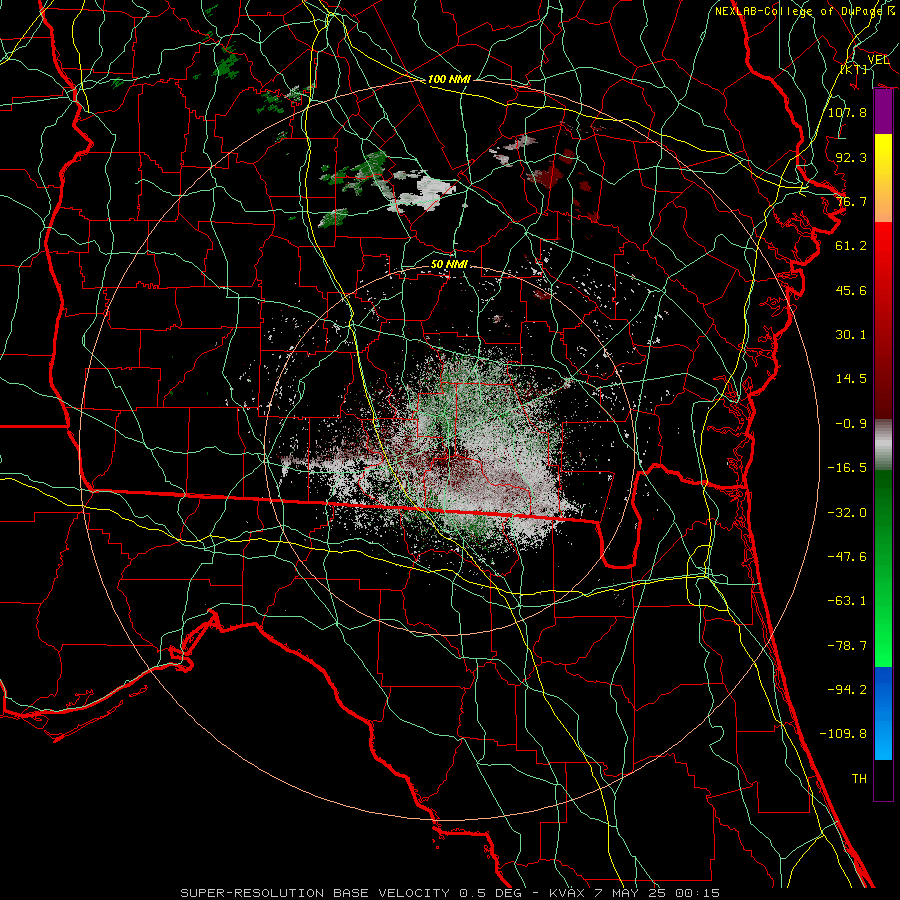Viewport: 900px width, 900px height.
Task: Click the SUPER-RESOLUTION BASE VELOCITY caption text
Action: (x=315, y=893)
